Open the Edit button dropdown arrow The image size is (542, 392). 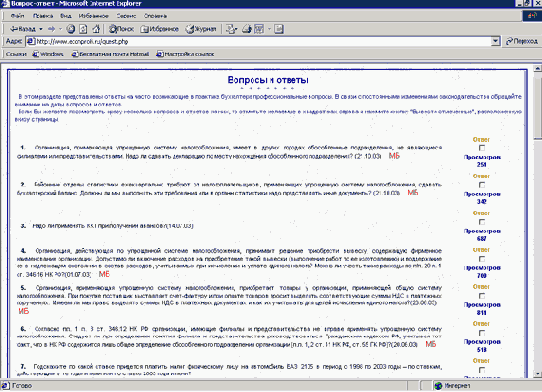269,29
